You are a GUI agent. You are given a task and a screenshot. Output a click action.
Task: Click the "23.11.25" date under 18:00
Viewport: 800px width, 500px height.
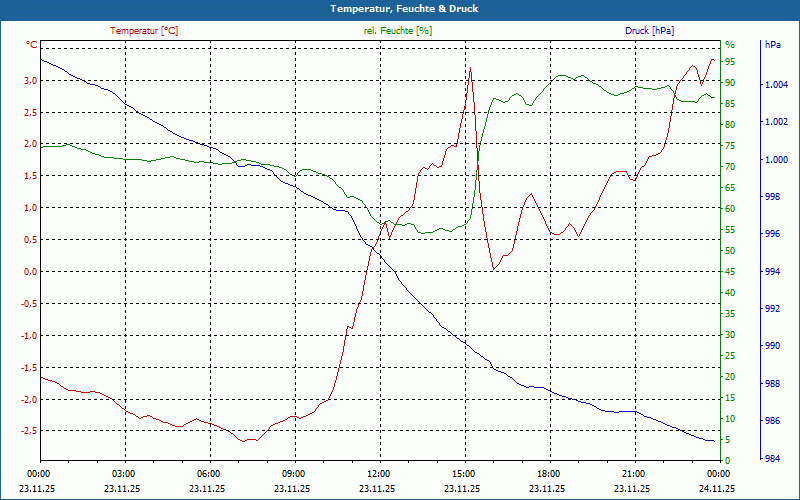(x=547, y=488)
